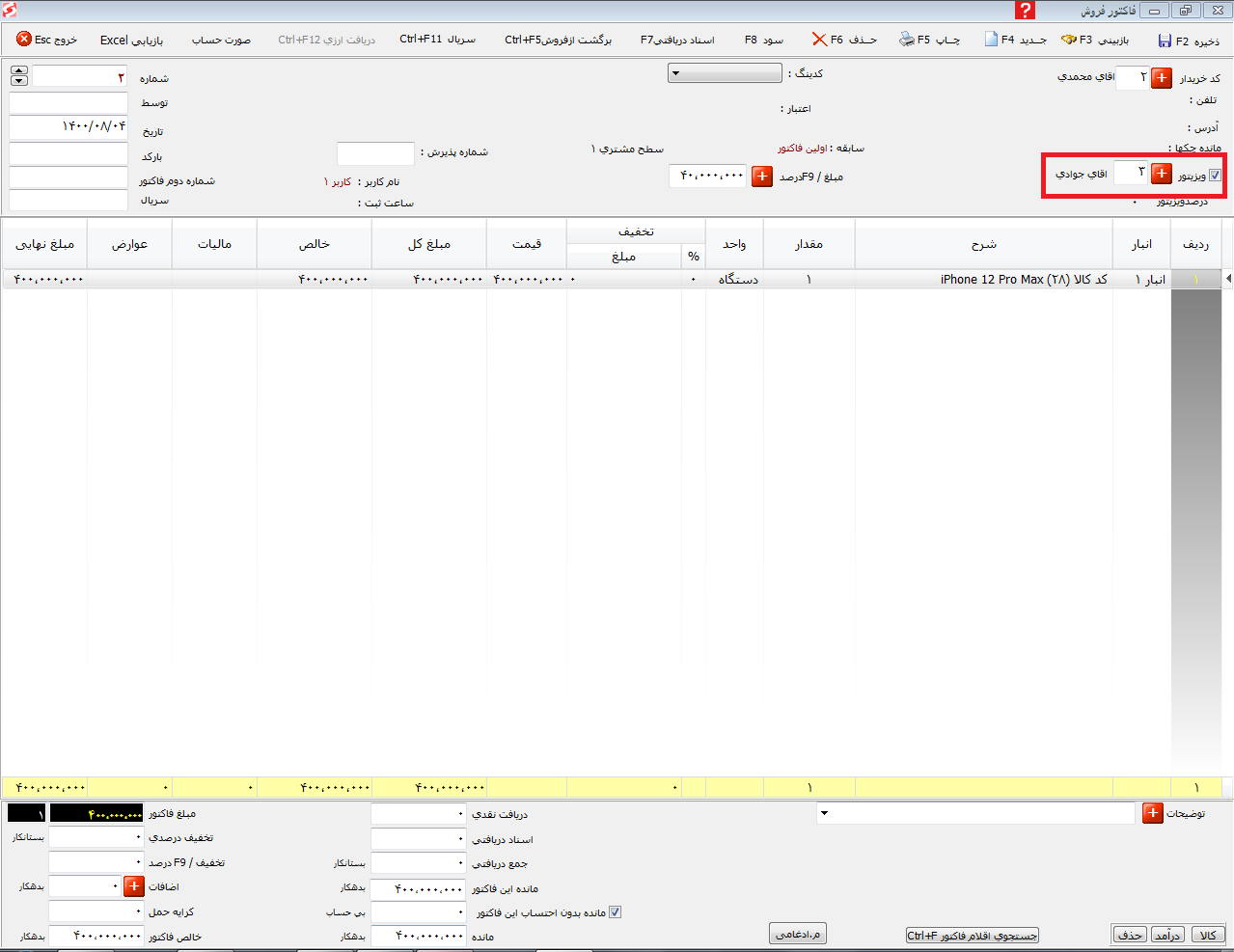Click the search invoice items Ctrl+F button
The height and width of the screenshot is (952, 1234).
click(x=972, y=936)
